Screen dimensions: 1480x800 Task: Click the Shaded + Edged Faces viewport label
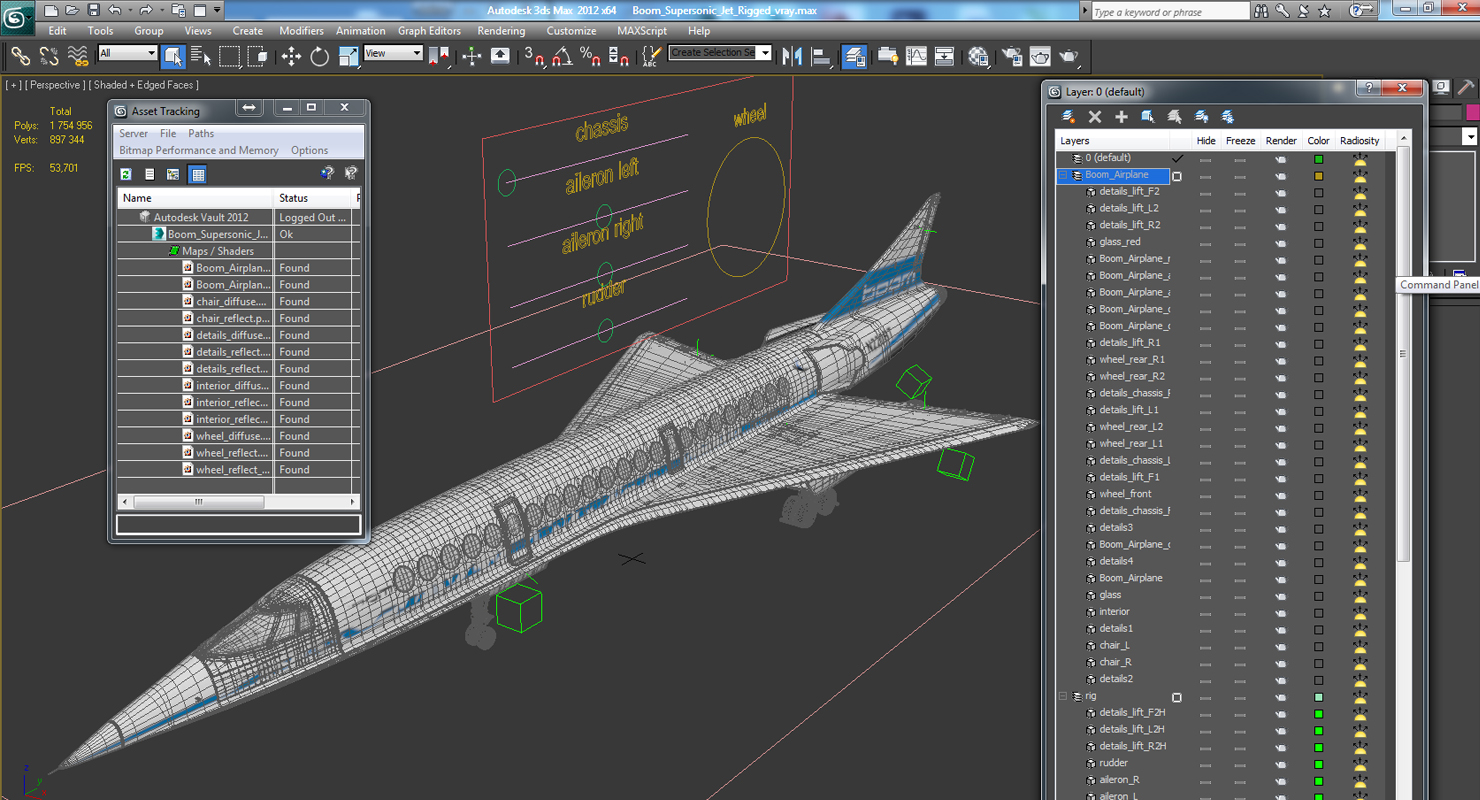pyautogui.click(x=145, y=85)
